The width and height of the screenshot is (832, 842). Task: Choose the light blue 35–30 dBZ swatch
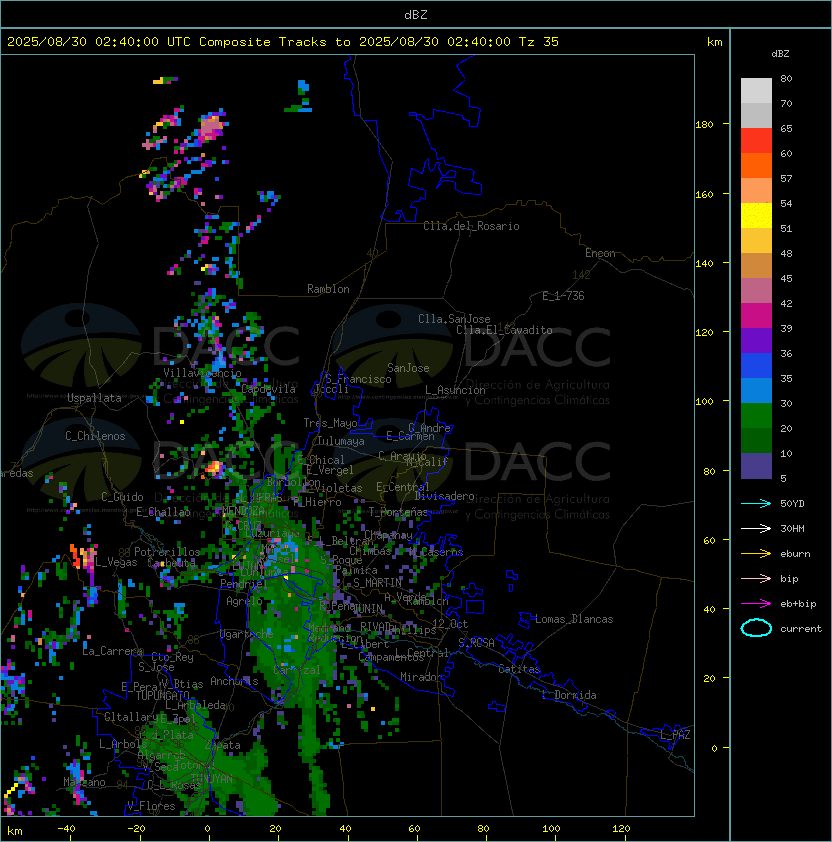tap(756, 390)
